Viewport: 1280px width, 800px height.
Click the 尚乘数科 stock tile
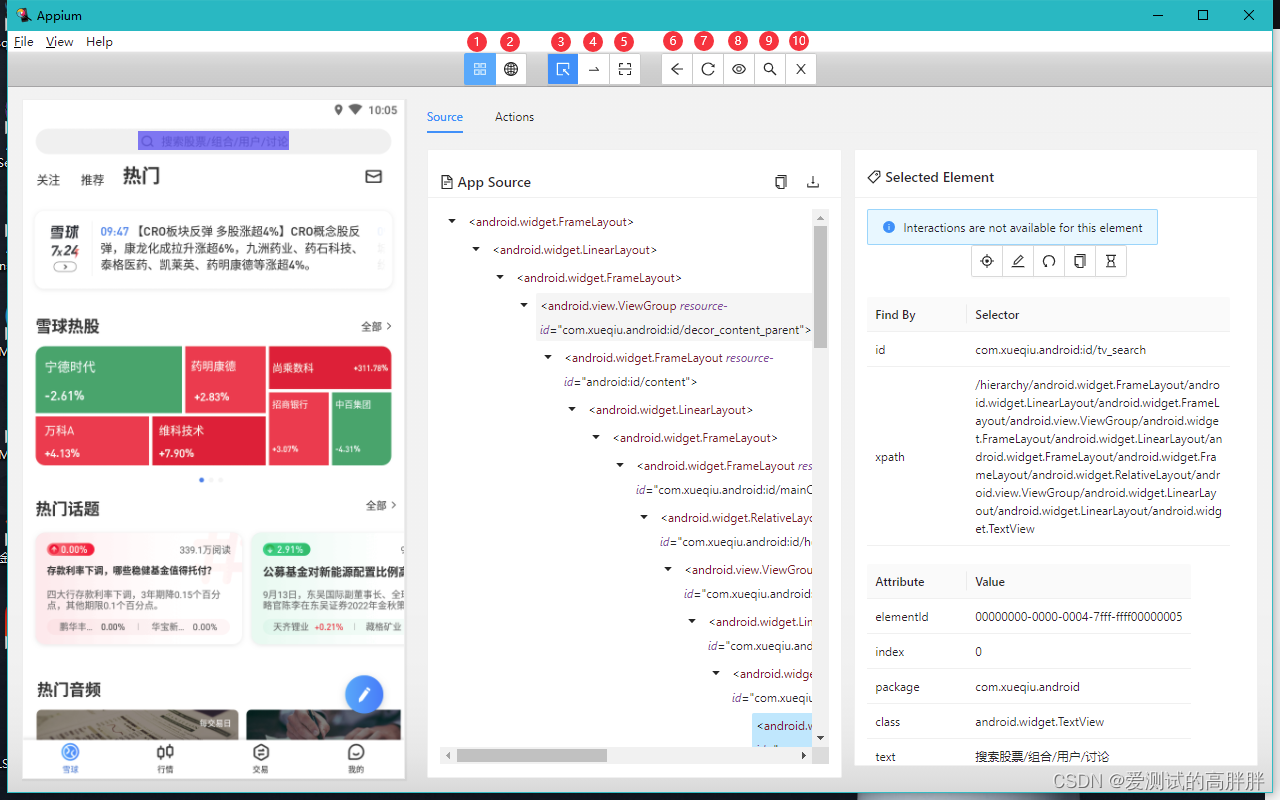coord(330,368)
